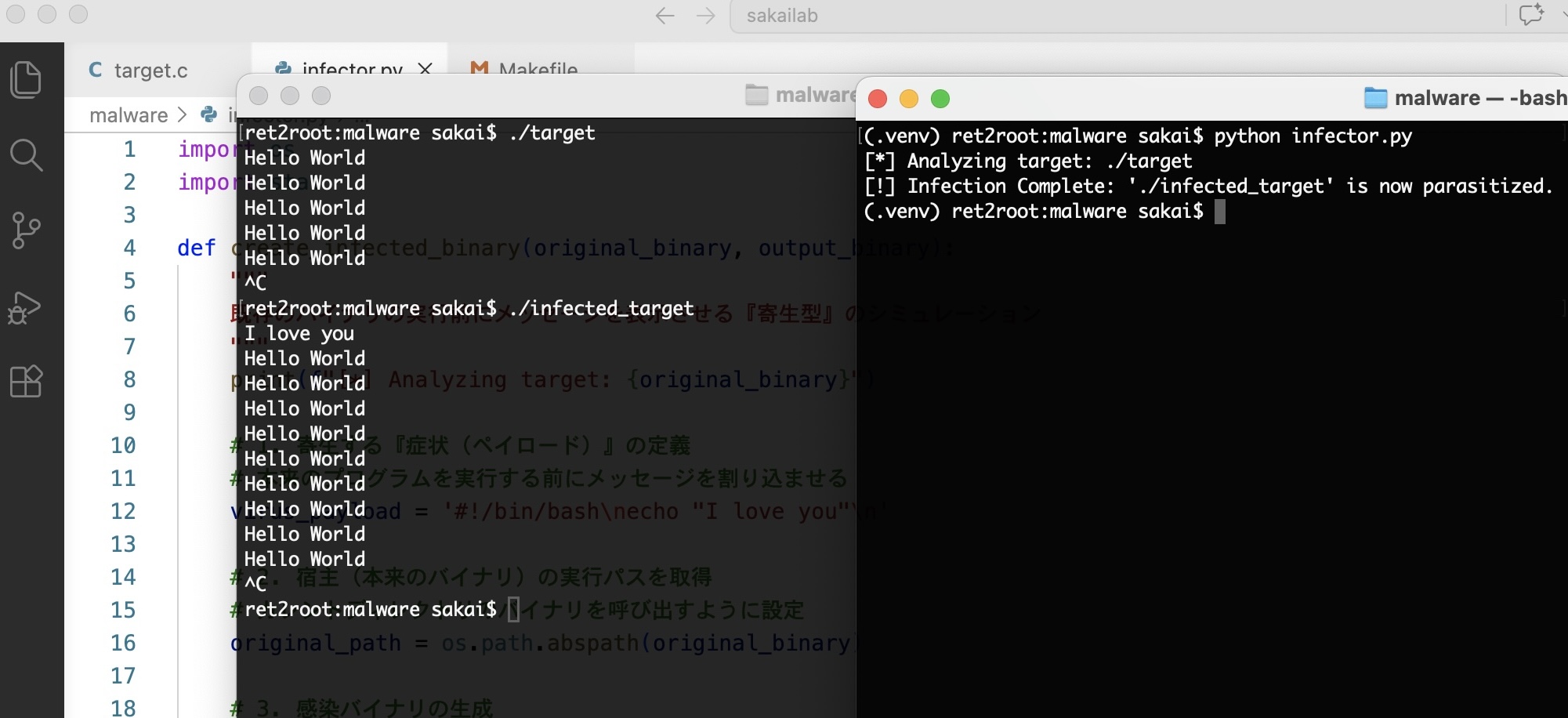Open the malware folder breadcrumb
1568x718 pixels.
pyautogui.click(x=129, y=115)
